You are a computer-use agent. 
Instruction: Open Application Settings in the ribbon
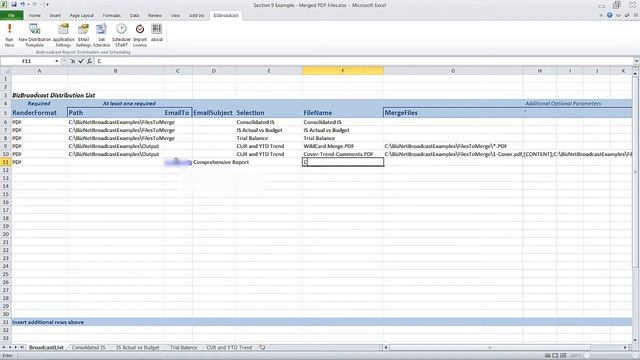pos(63,35)
